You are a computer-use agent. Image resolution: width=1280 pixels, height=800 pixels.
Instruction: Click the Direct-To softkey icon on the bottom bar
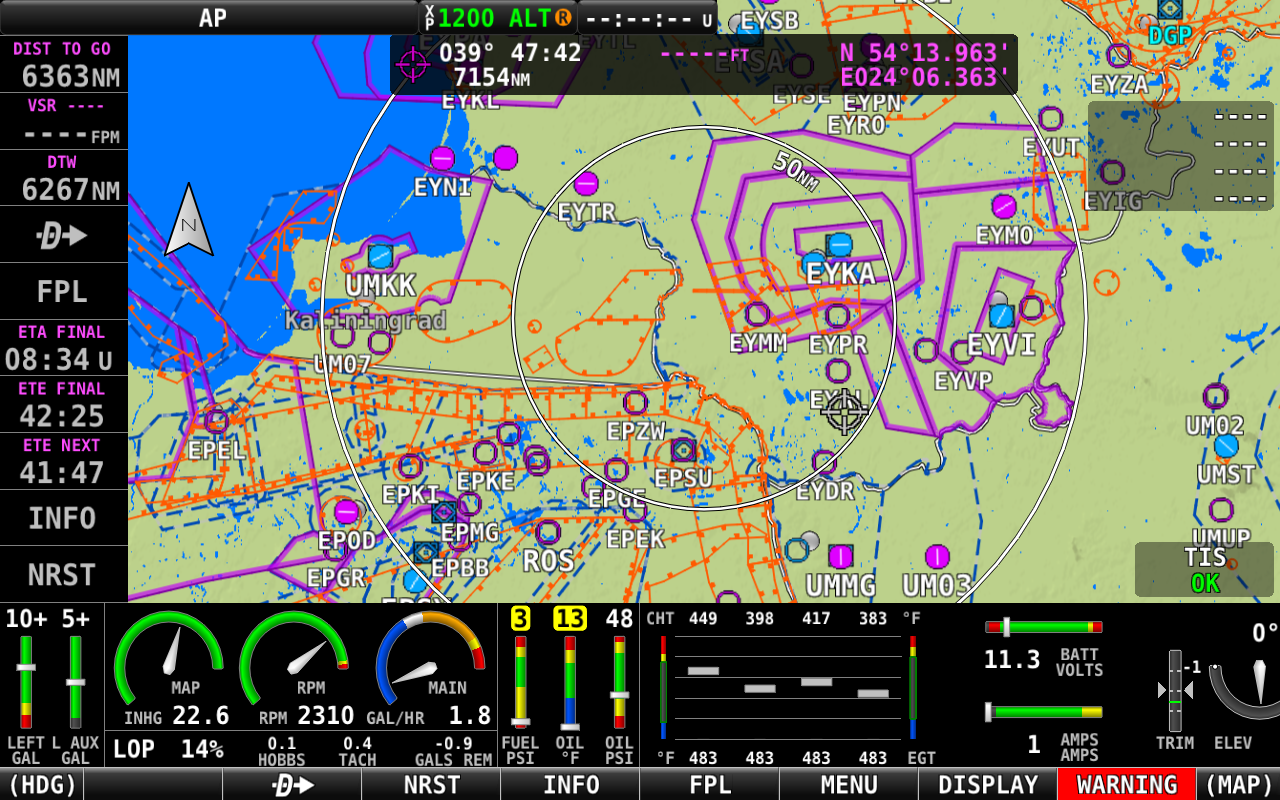point(291,786)
